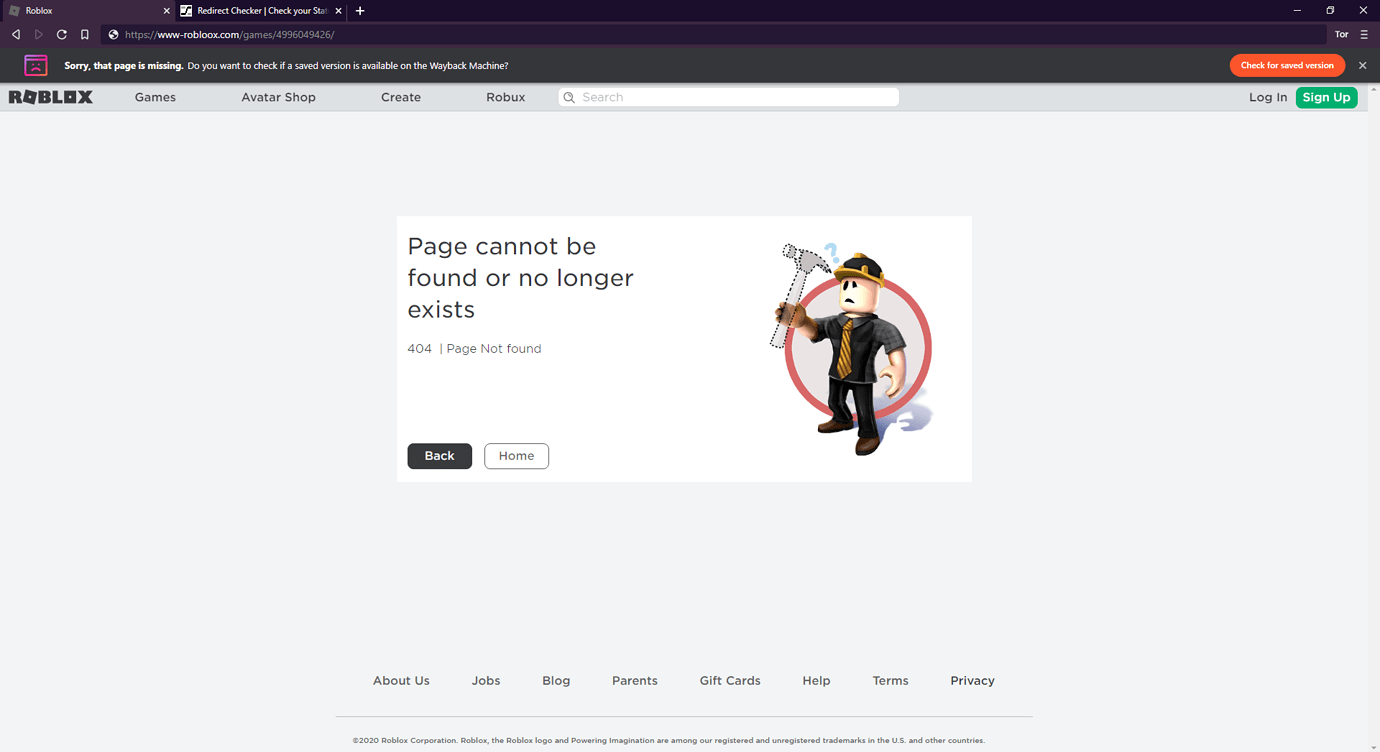Open the Games section

(x=155, y=97)
